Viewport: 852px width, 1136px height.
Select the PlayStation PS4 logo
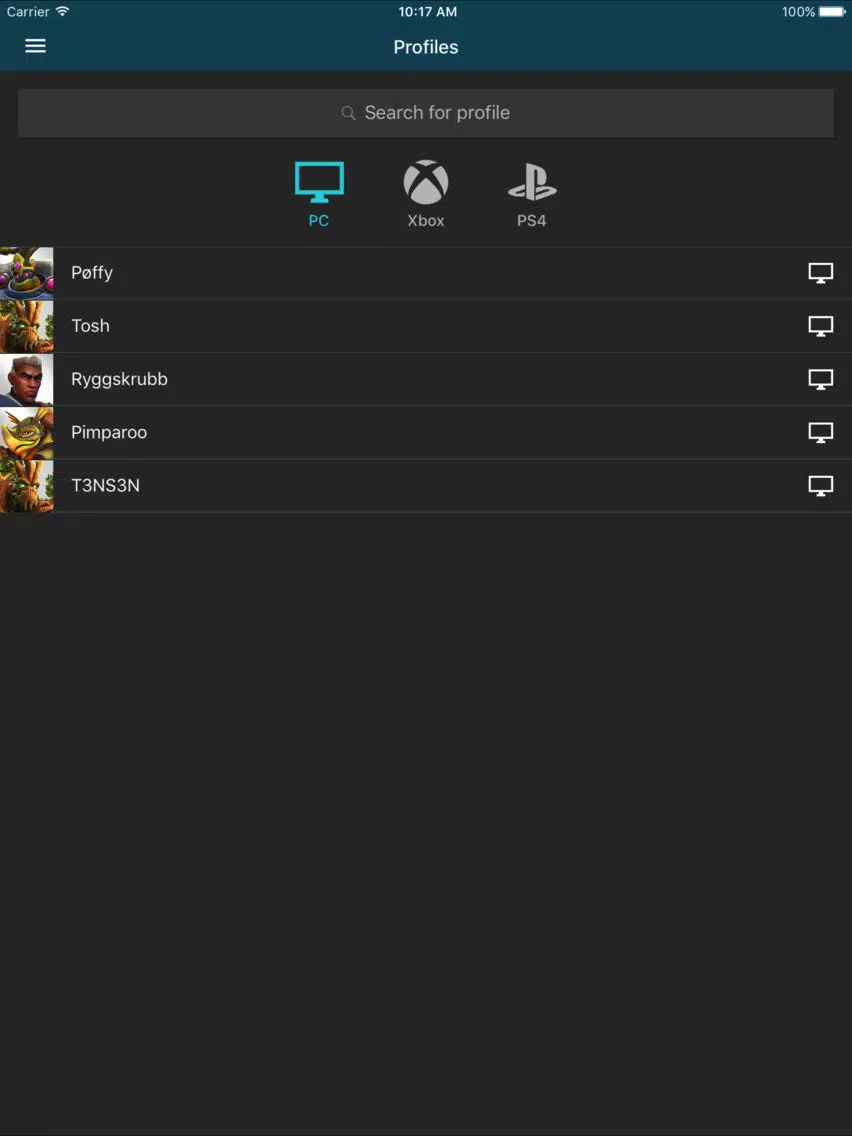(532, 183)
